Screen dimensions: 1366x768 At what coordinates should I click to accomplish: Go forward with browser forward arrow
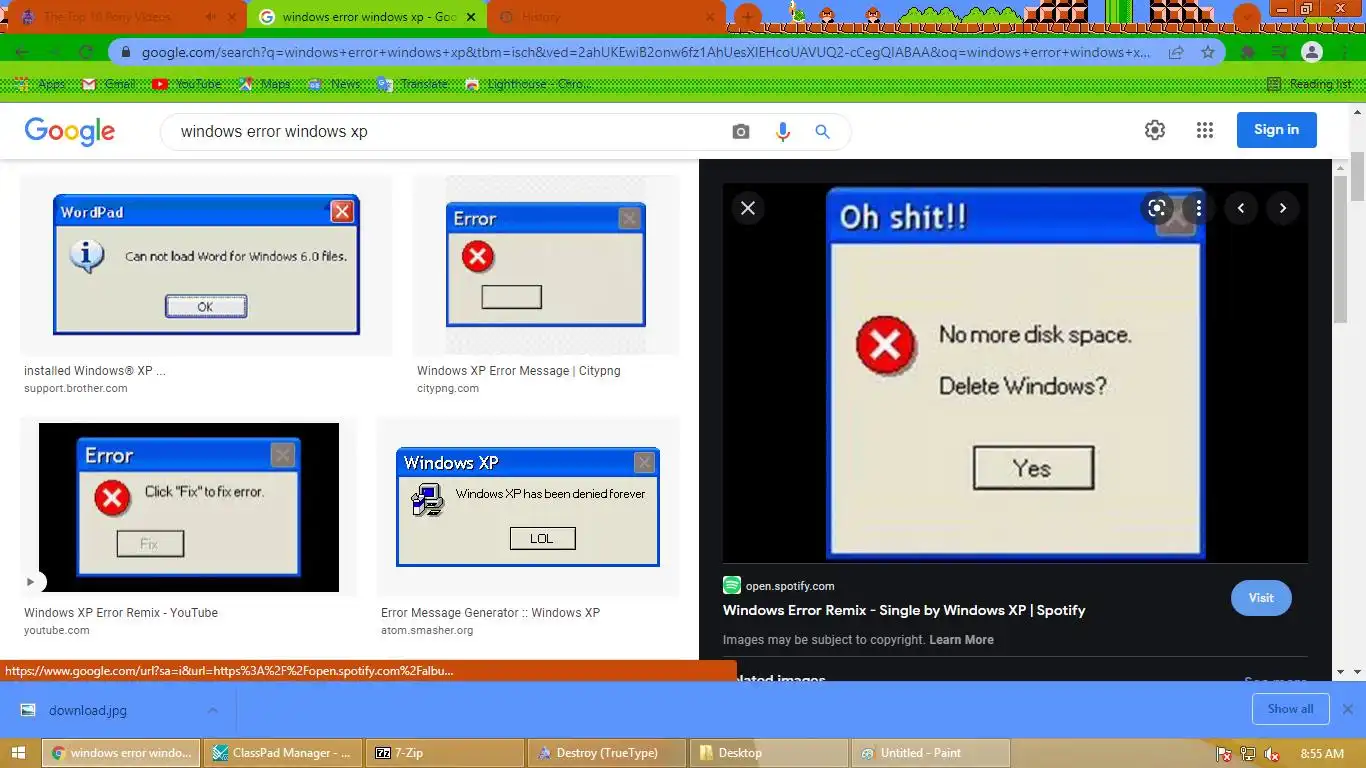[54, 52]
